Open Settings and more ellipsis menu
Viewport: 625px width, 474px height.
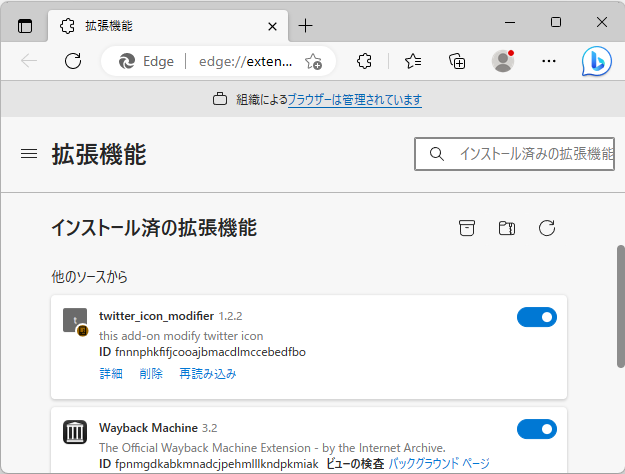tap(549, 61)
